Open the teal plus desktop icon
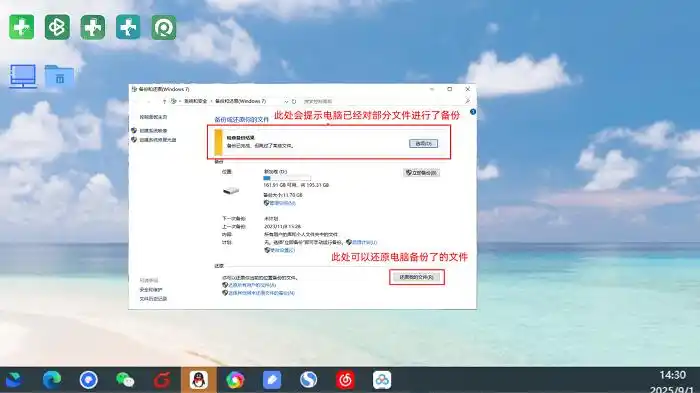The height and width of the screenshot is (393, 700). (128, 27)
